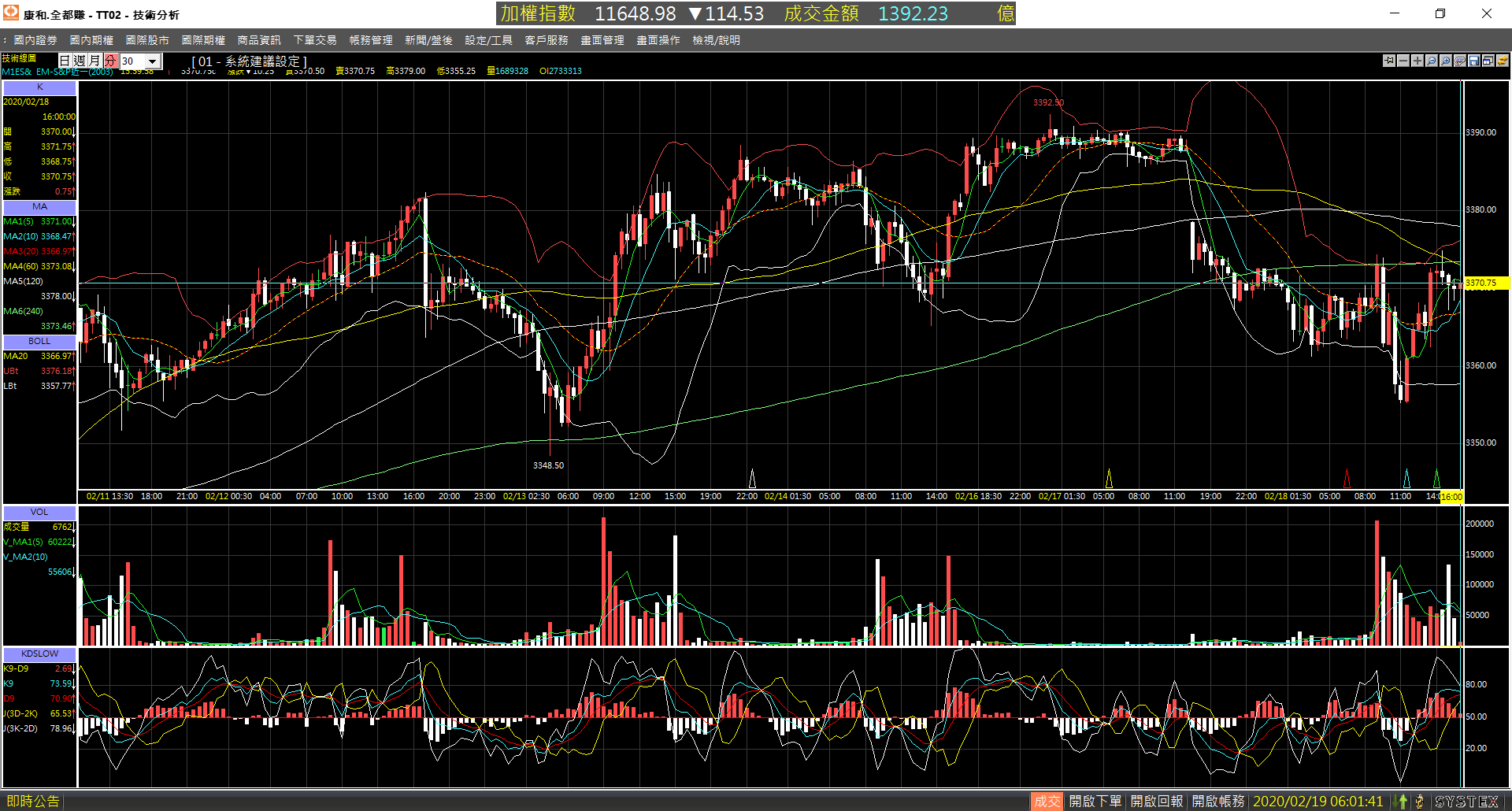Click the 即時公告 announcement label
1512x811 pixels.
coord(33,802)
